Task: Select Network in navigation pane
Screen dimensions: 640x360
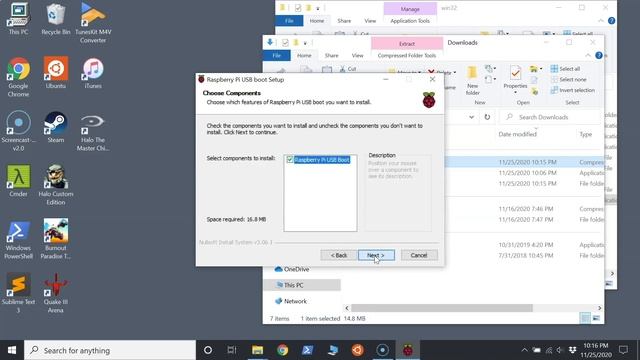Action: click(x=291, y=301)
